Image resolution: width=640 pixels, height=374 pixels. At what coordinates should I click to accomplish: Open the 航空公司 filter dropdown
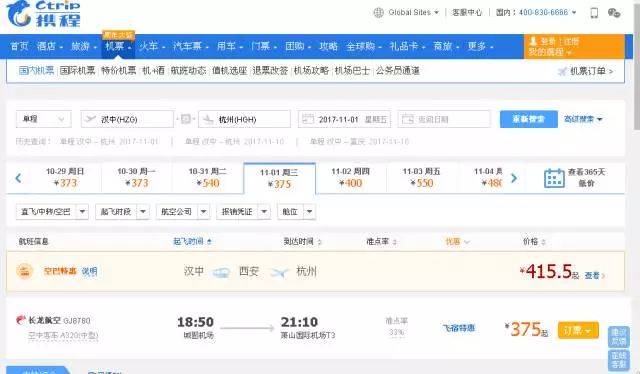[x=183, y=211]
